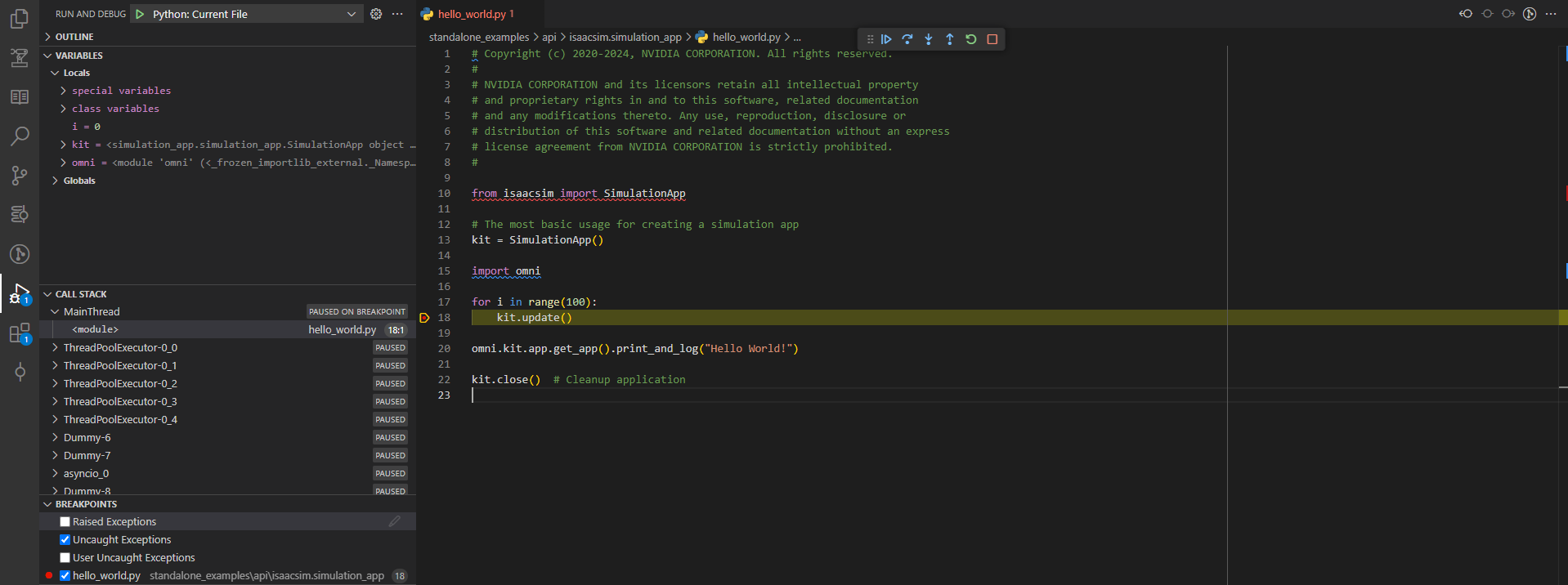
Task: Disable the Uncaught Exceptions breakpoint
Action: click(x=65, y=540)
